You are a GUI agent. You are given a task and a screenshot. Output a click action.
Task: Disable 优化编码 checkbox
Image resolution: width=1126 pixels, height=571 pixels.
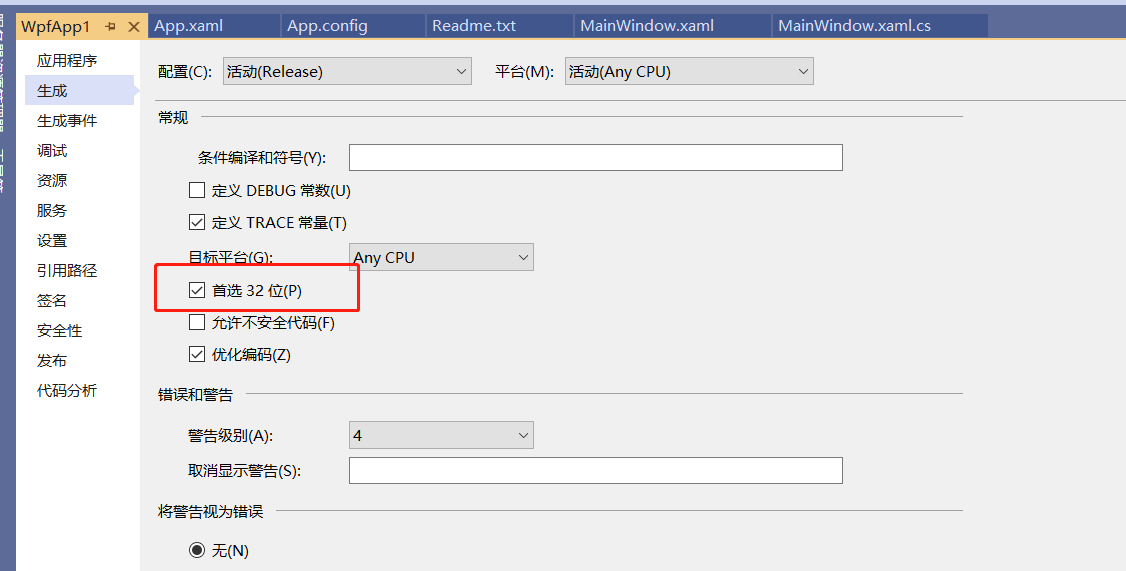click(197, 355)
